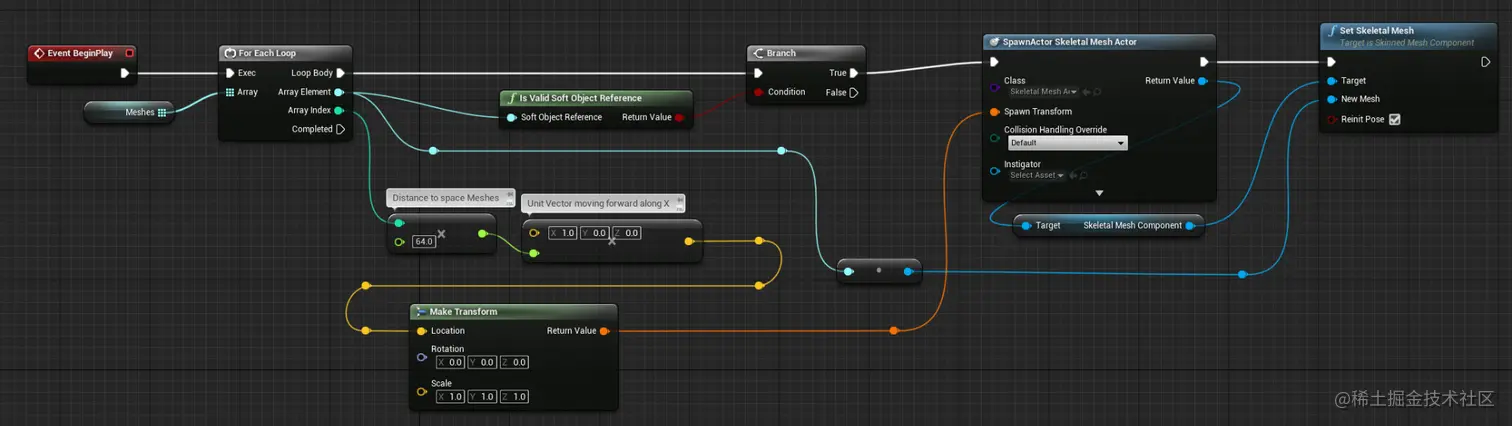Click the Branch False exec pin
Image resolution: width=1512 pixels, height=426 pixels.
(854, 92)
